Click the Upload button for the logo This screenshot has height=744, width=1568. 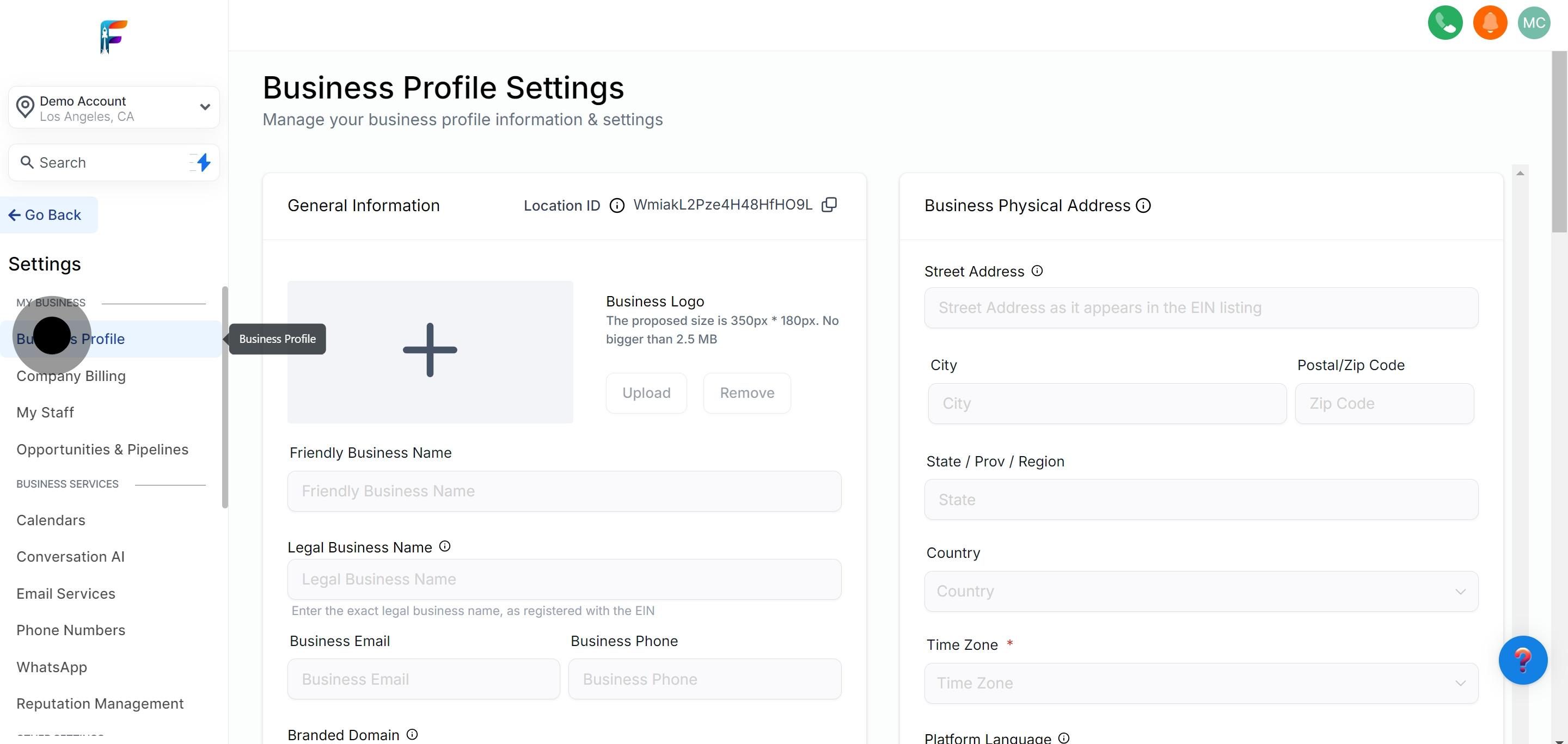(x=646, y=392)
